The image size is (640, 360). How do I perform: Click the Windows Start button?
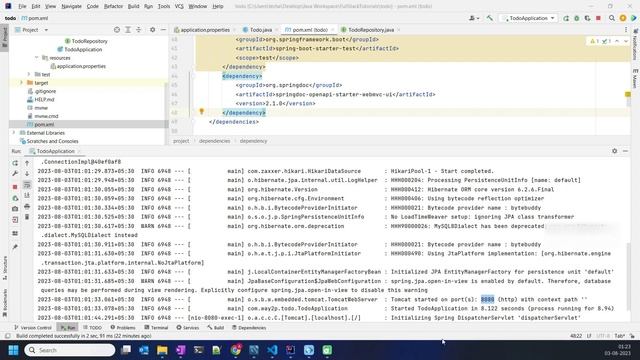tap(13, 350)
